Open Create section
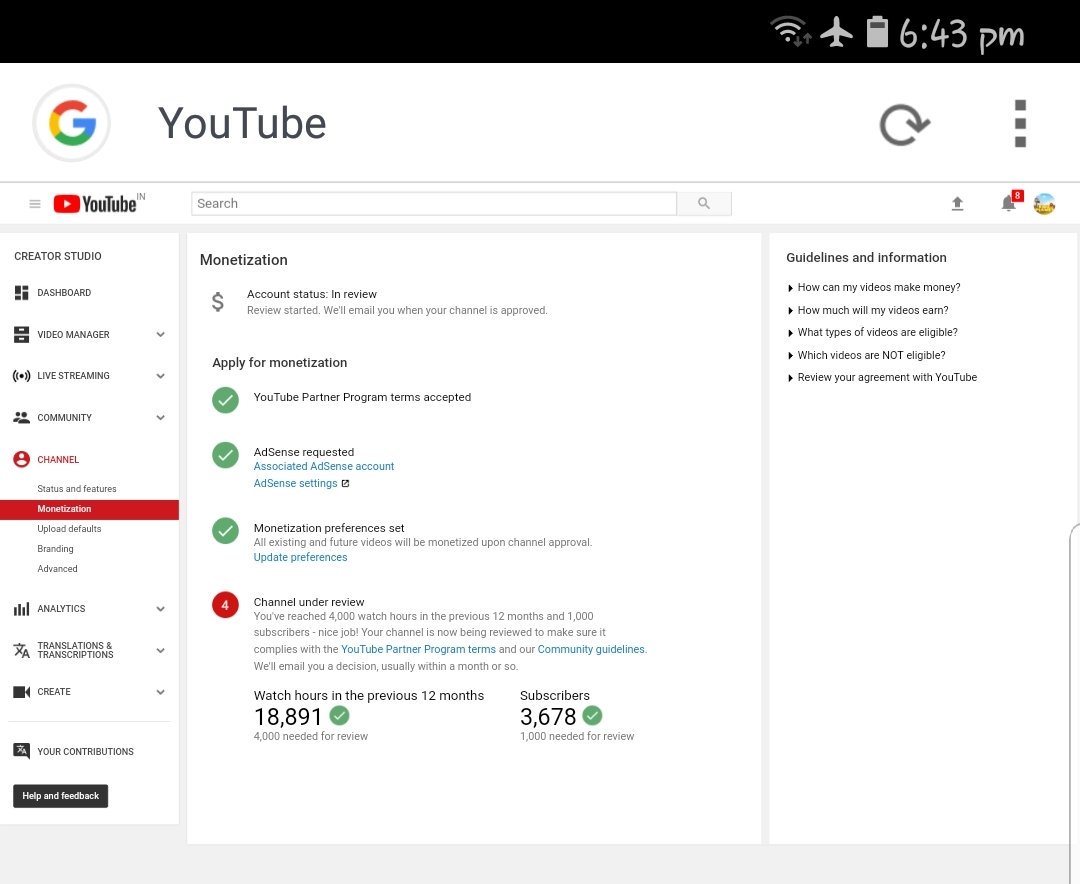The height and width of the screenshot is (884, 1080). pos(54,692)
